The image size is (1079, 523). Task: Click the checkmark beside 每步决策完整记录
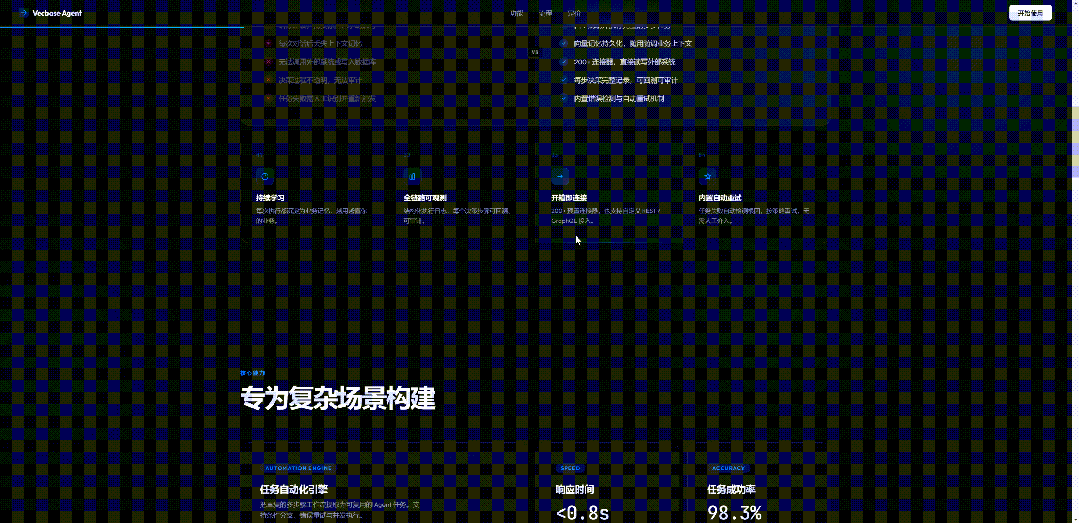click(564, 81)
